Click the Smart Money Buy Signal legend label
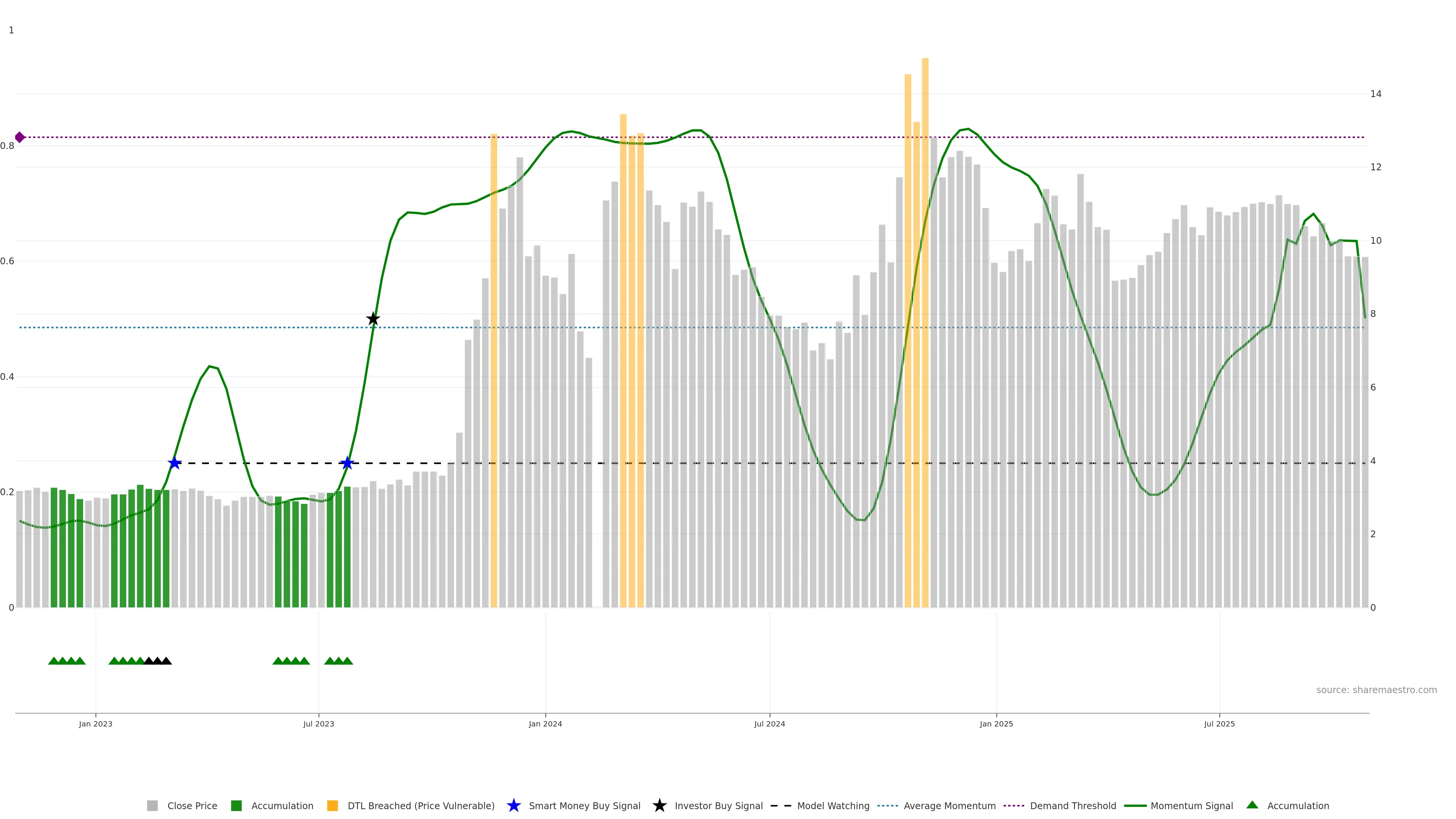 (x=584, y=805)
